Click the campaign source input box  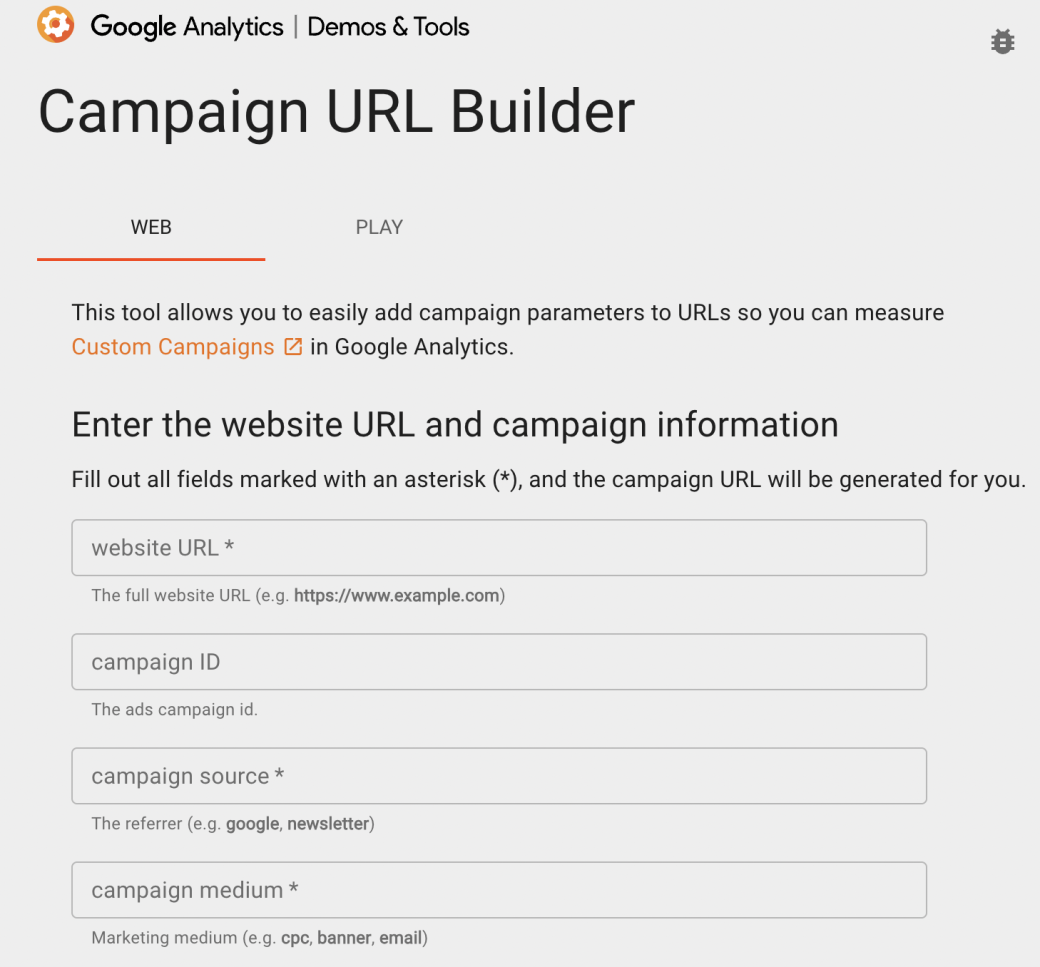tap(498, 775)
